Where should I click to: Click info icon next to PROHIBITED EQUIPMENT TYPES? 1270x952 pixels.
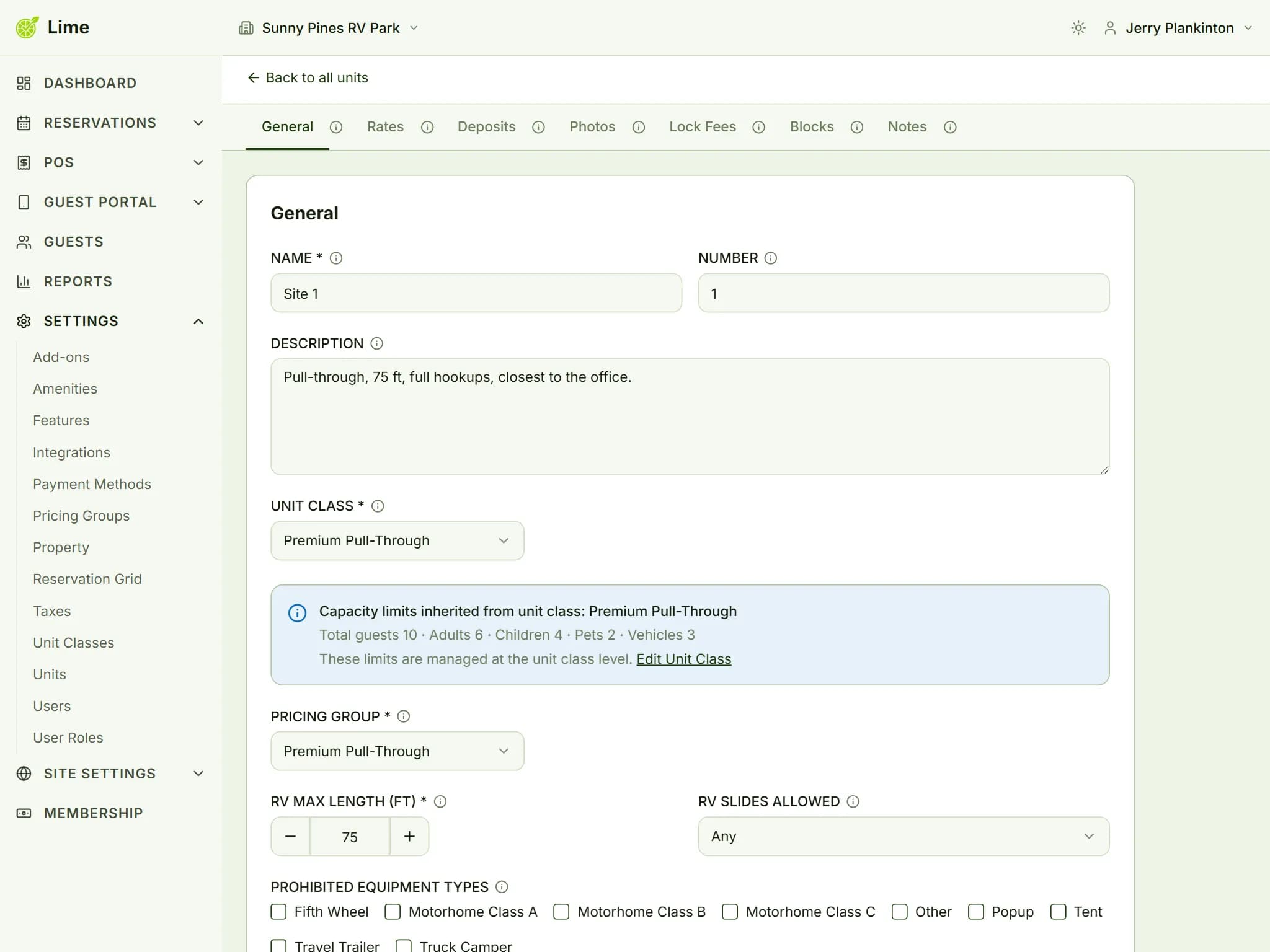tap(502, 887)
